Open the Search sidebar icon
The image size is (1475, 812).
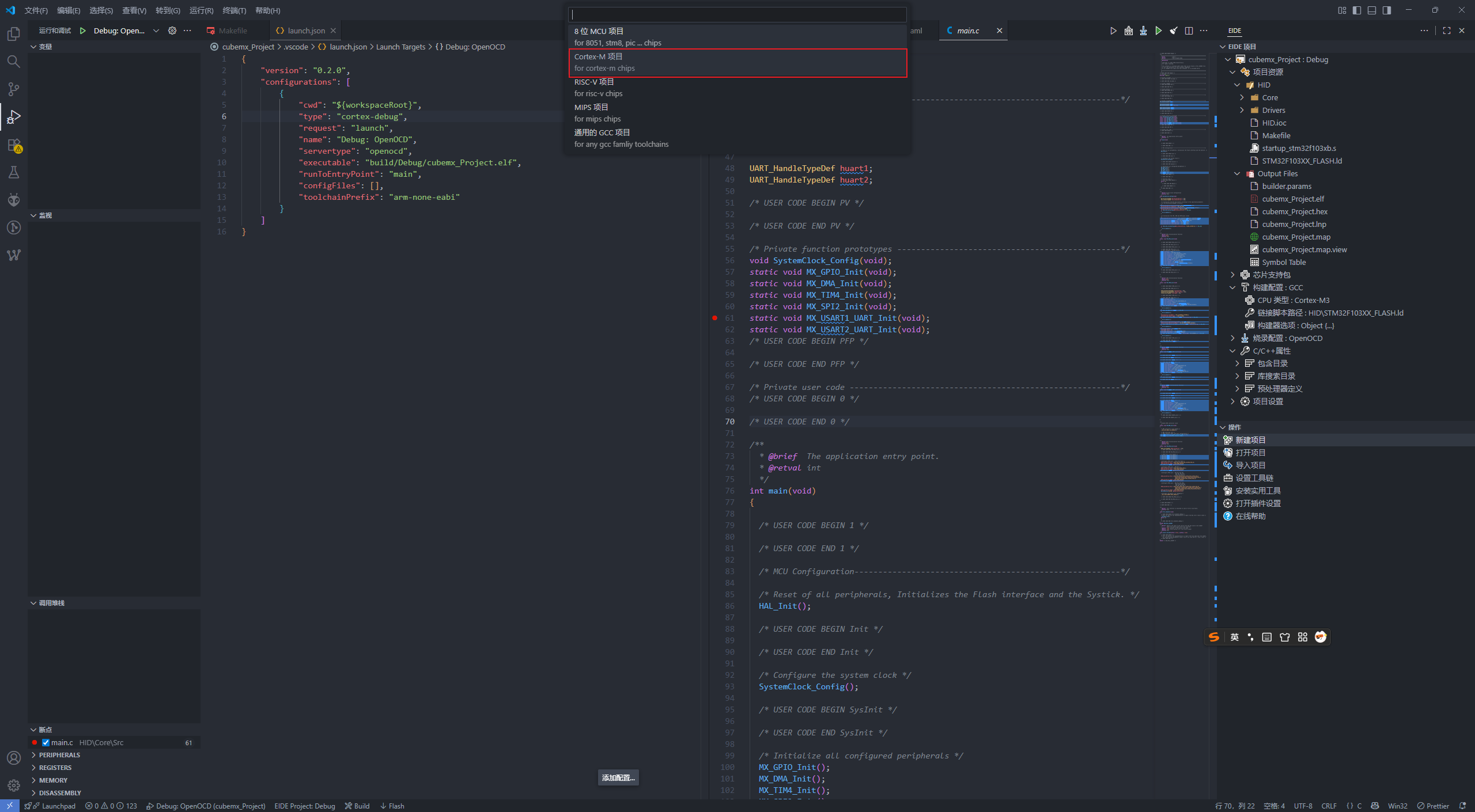point(14,62)
